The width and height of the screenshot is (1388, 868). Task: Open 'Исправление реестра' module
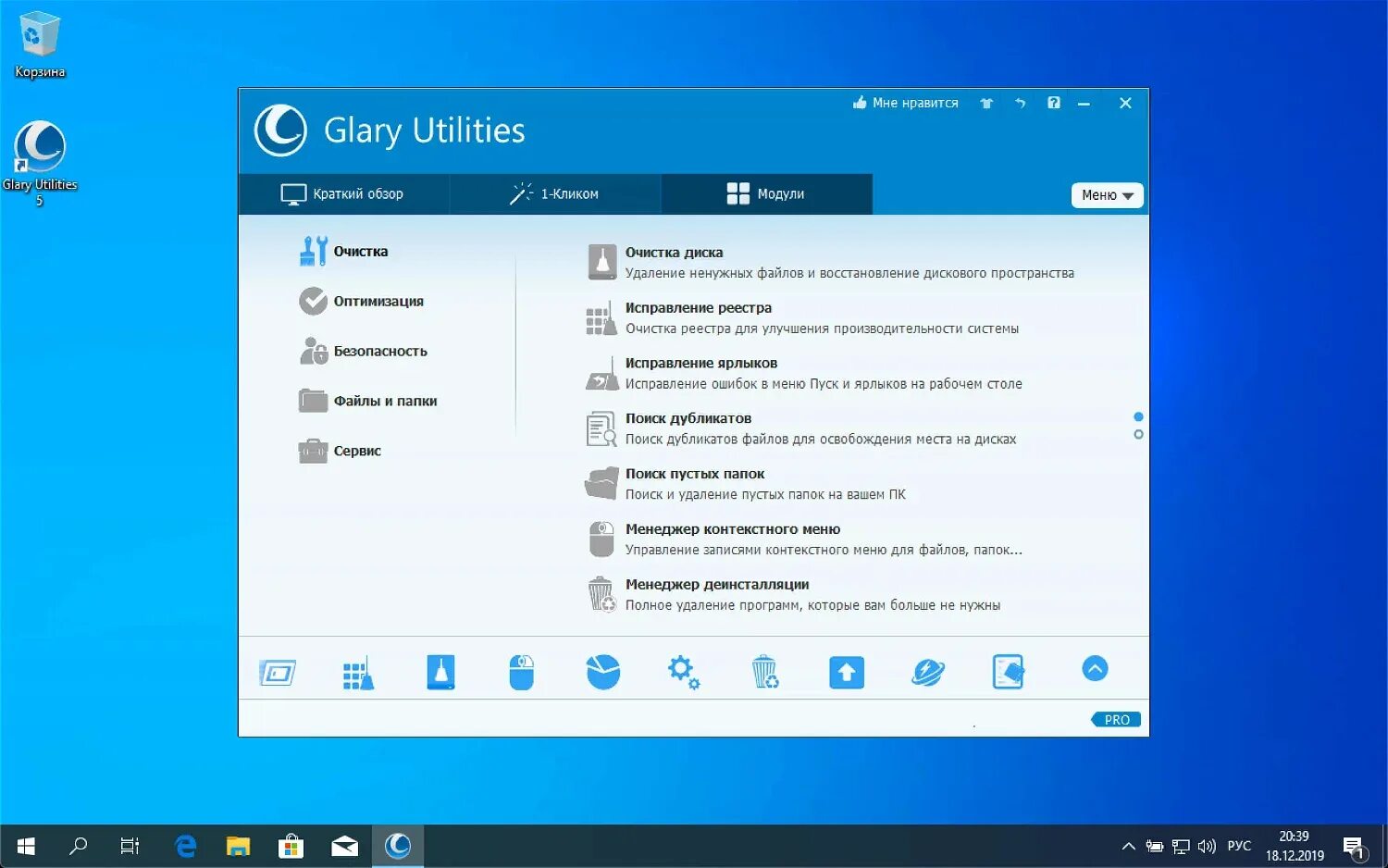pyautogui.click(x=803, y=318)
